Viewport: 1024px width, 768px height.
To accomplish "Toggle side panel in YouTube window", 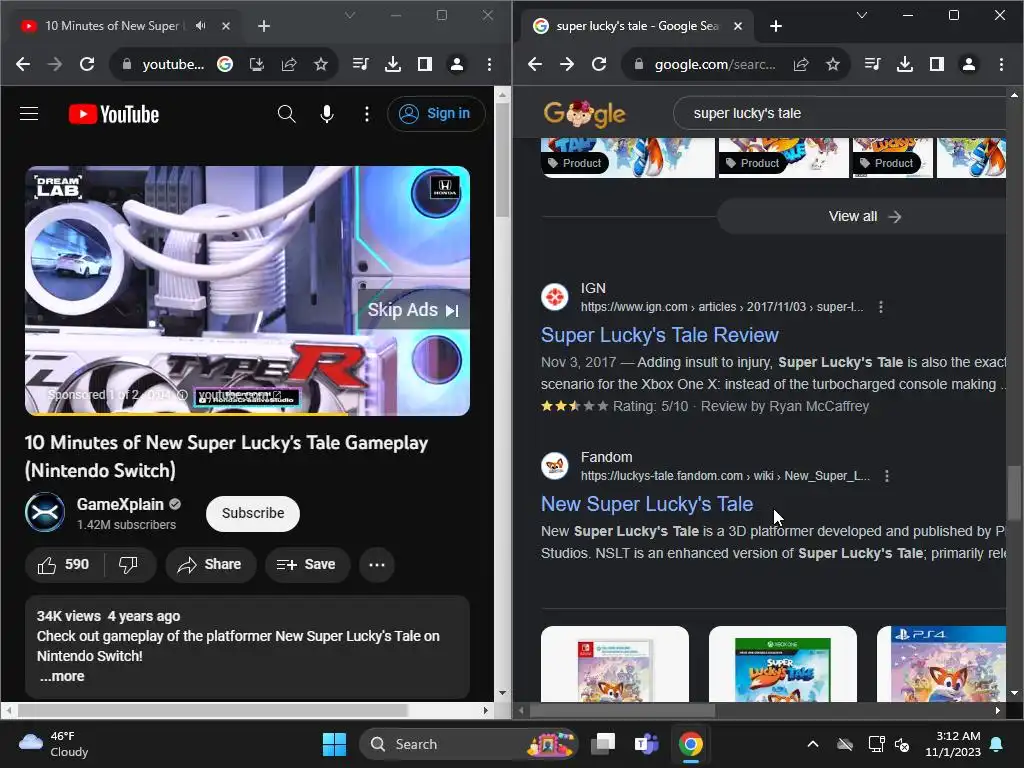I will (425, 64).
